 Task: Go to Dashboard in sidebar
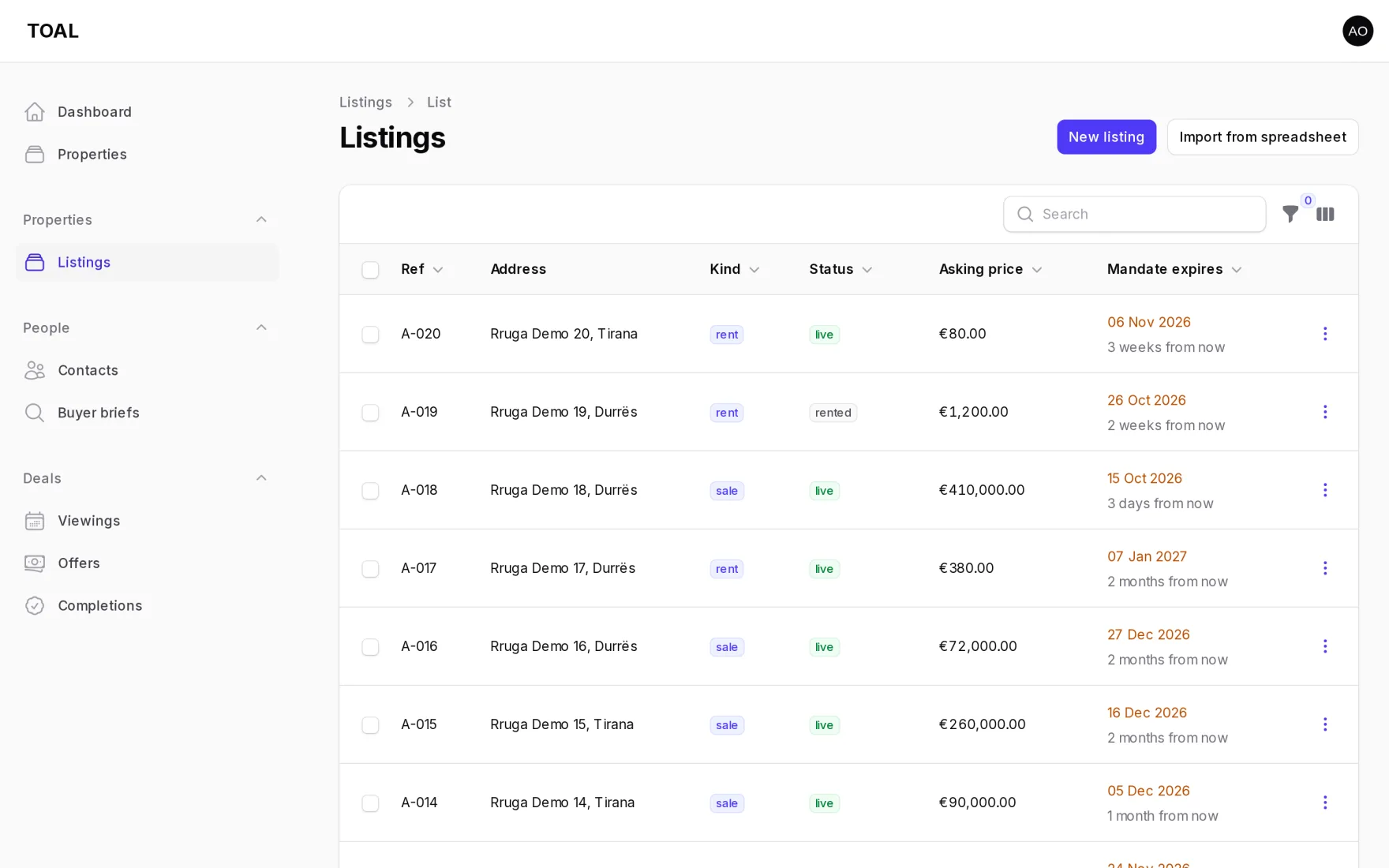coord(147,112)
